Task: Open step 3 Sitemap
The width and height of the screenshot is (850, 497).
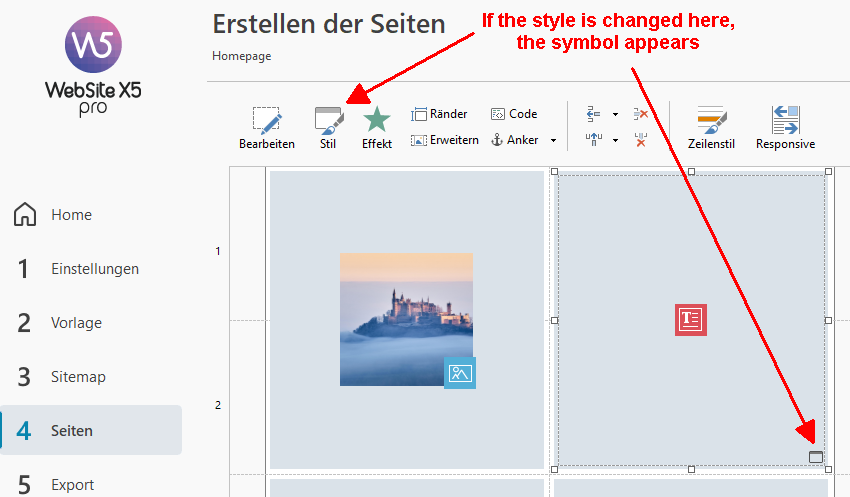Action: (x=78, y=377)
